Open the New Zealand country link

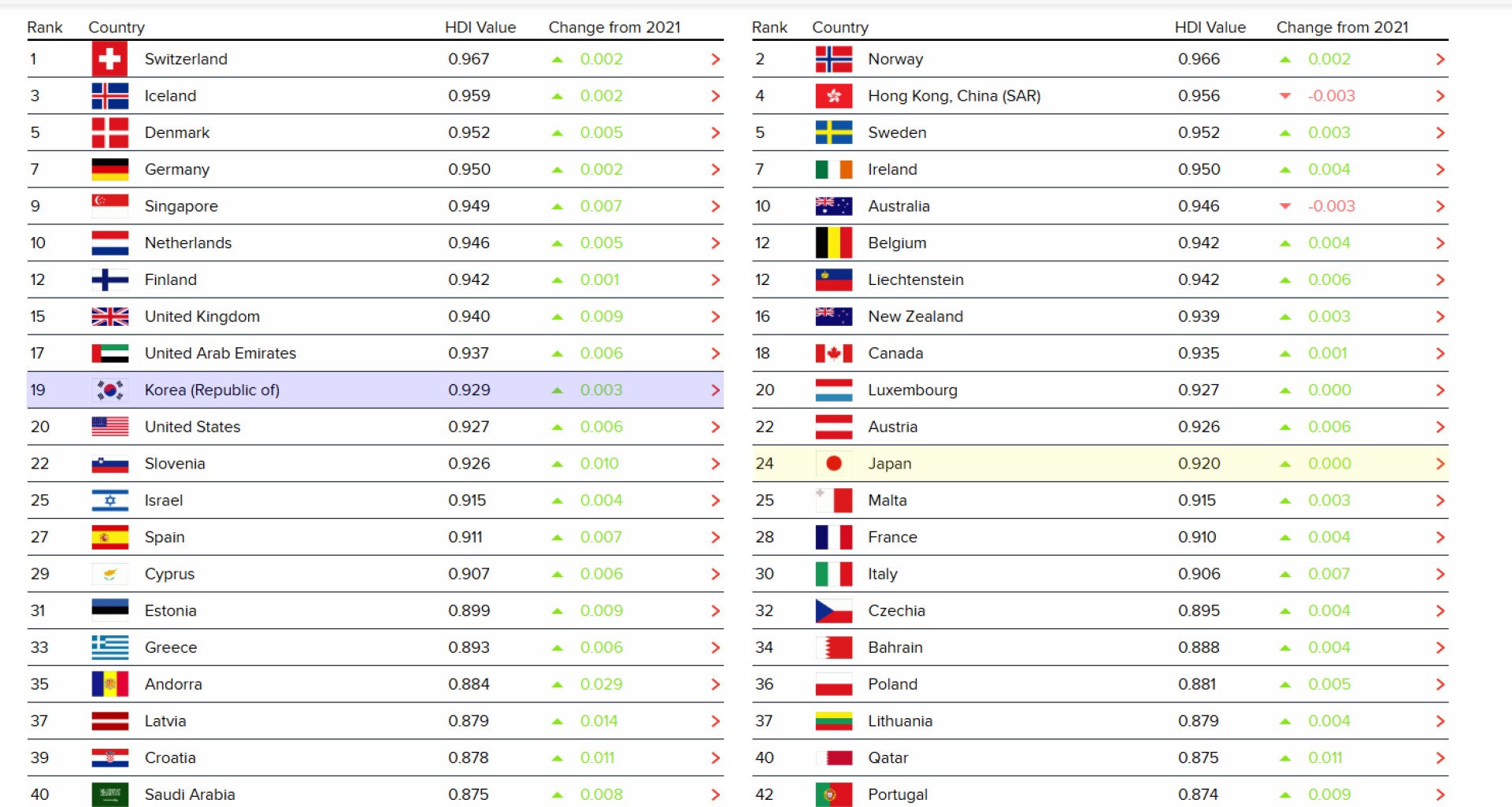coord(915,317)
